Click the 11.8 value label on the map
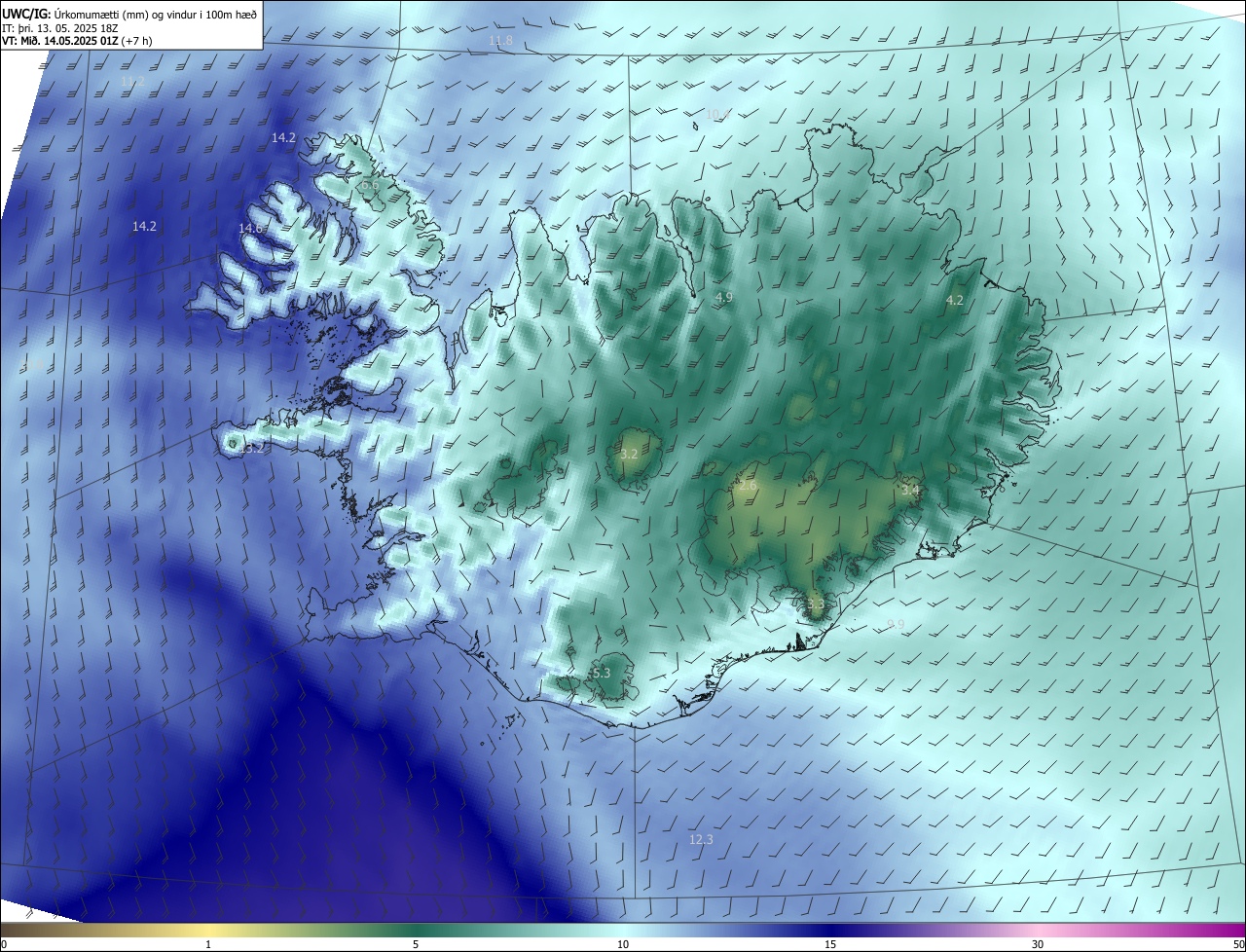 [x=500, y=41]
